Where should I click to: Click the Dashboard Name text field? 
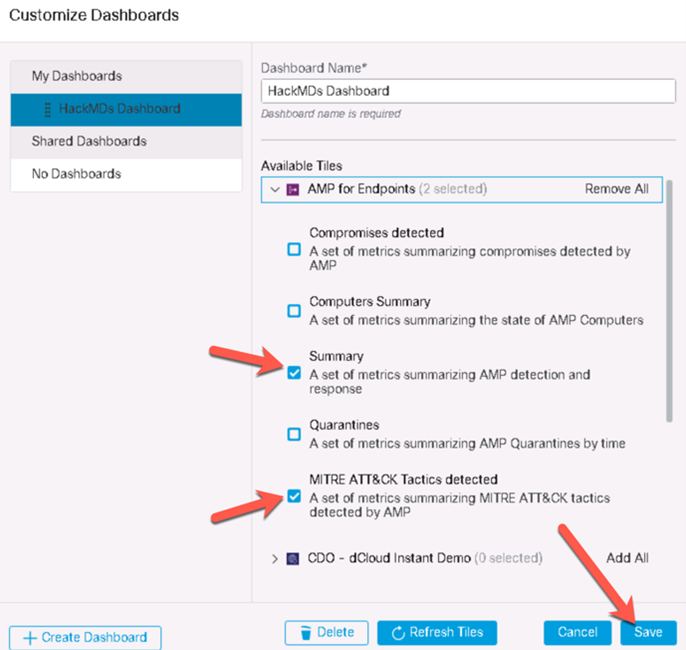point(468,91)
